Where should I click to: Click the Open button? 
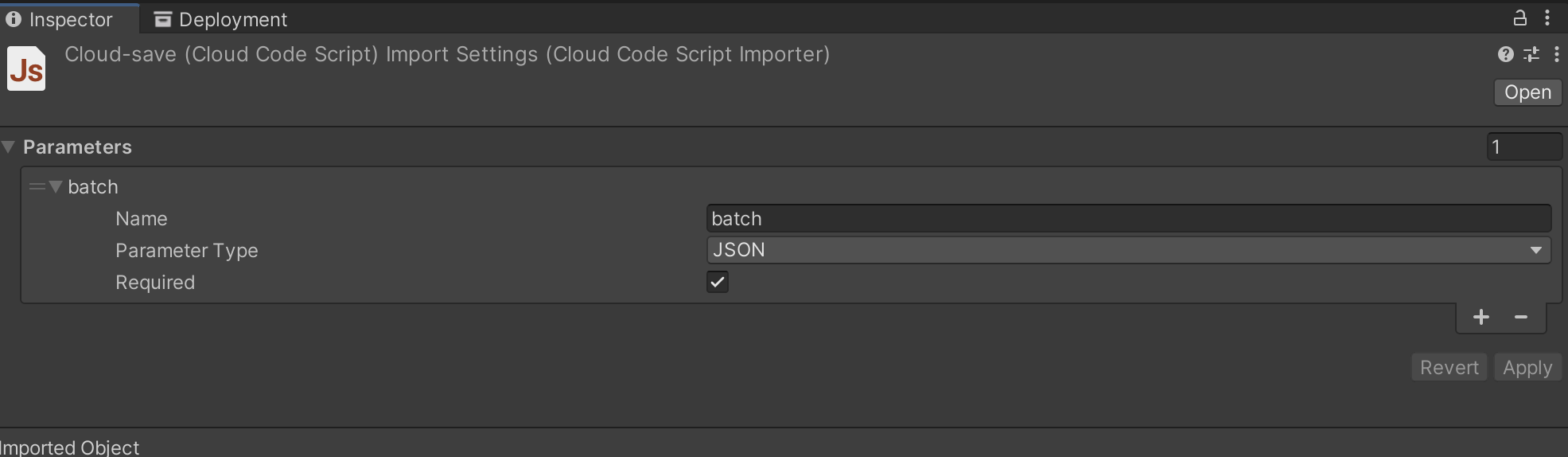[1527, 92]
